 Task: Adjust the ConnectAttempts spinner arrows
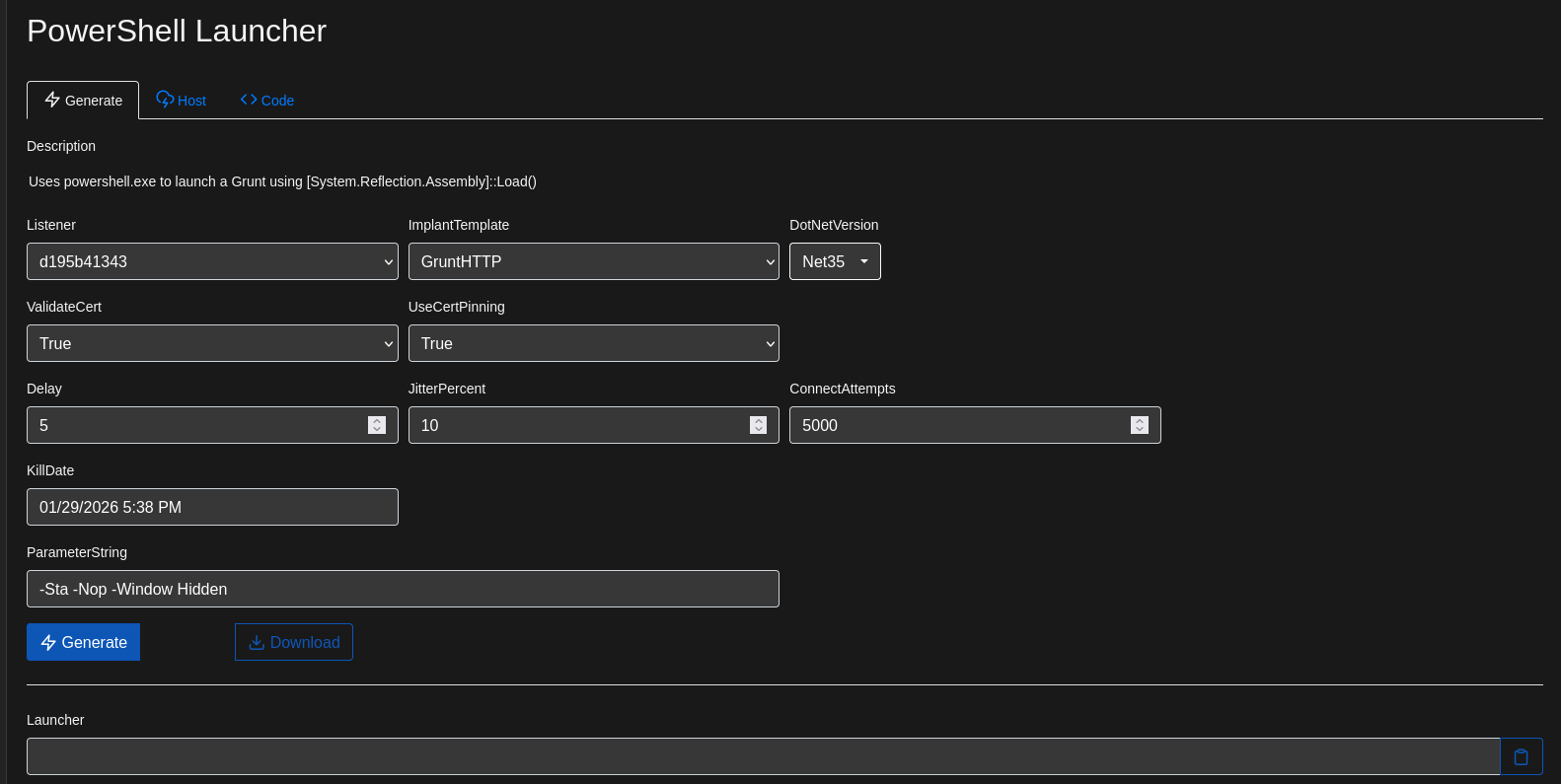(1140, 425)
